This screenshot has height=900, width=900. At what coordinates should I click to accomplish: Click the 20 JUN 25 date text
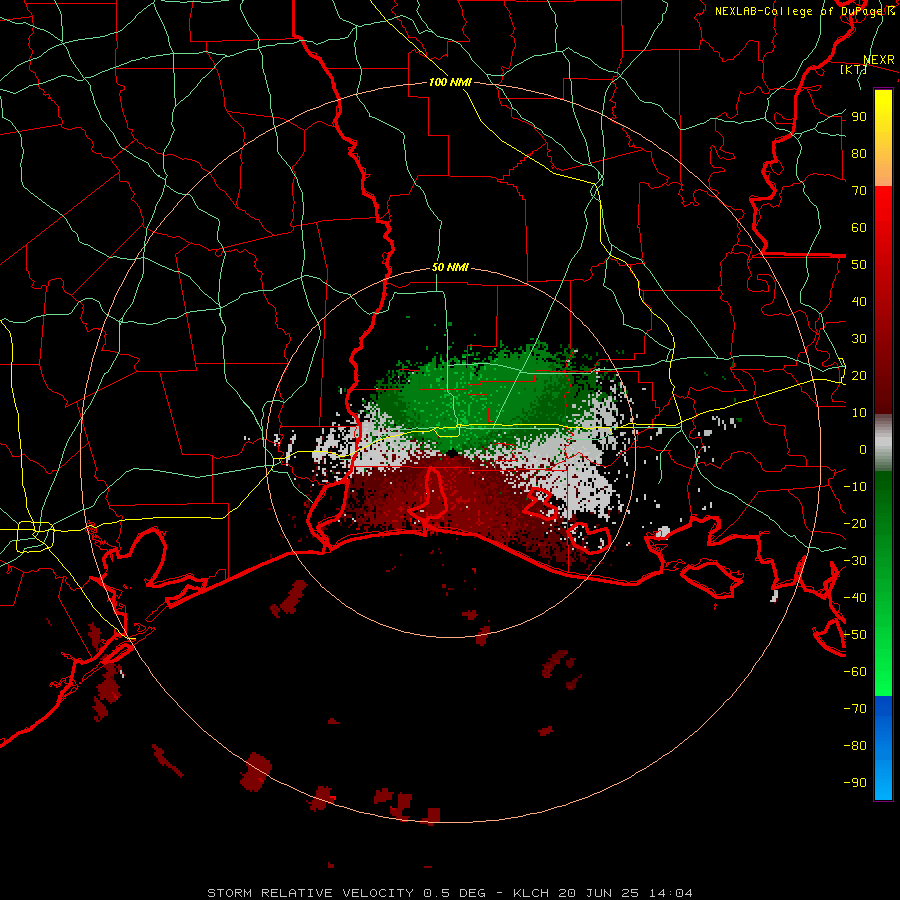point(599,893)
